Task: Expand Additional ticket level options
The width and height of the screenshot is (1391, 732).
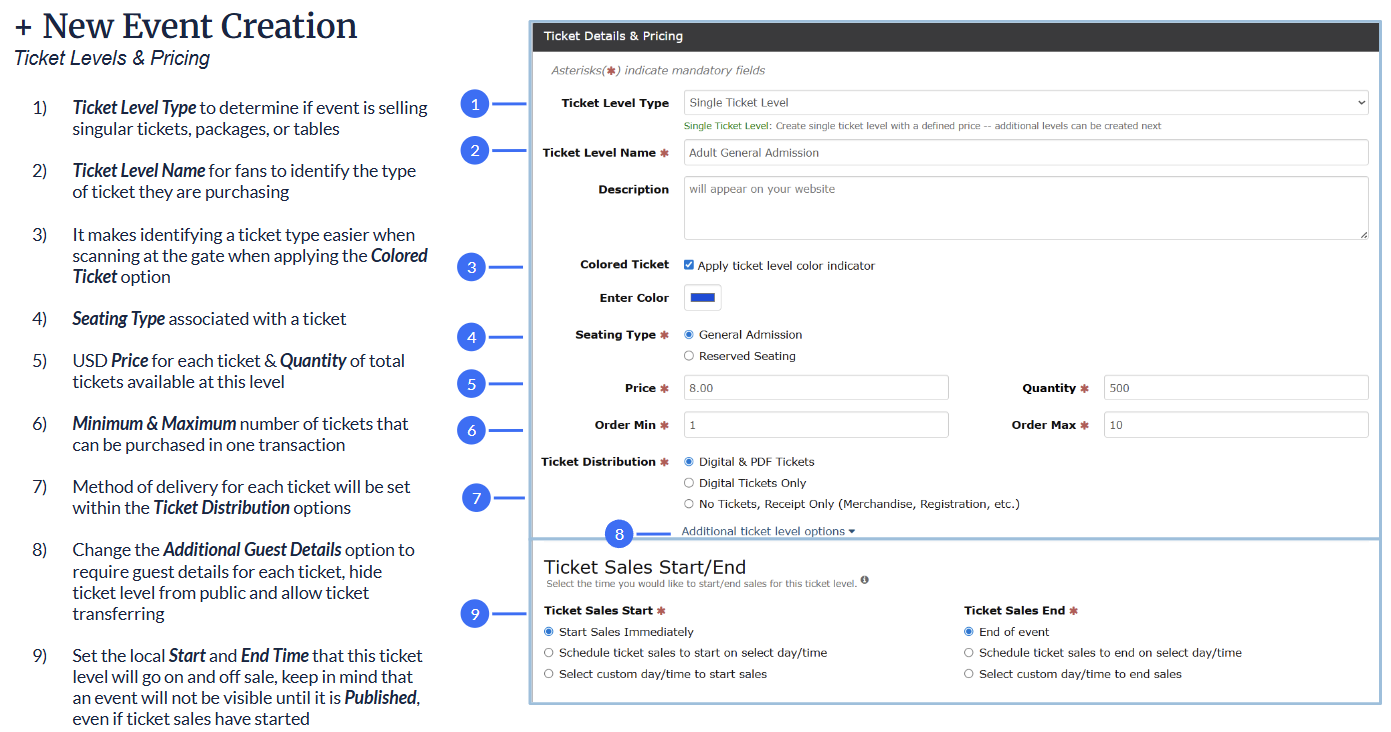Action: (x=767, y=531)
